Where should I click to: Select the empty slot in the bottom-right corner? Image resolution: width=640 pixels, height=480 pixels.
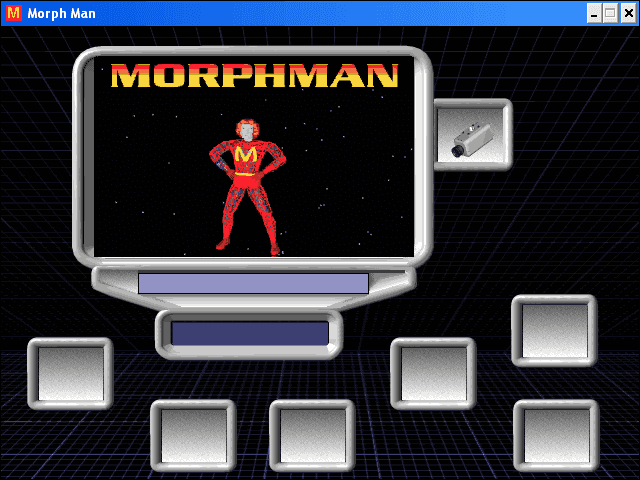pos(556,436)
